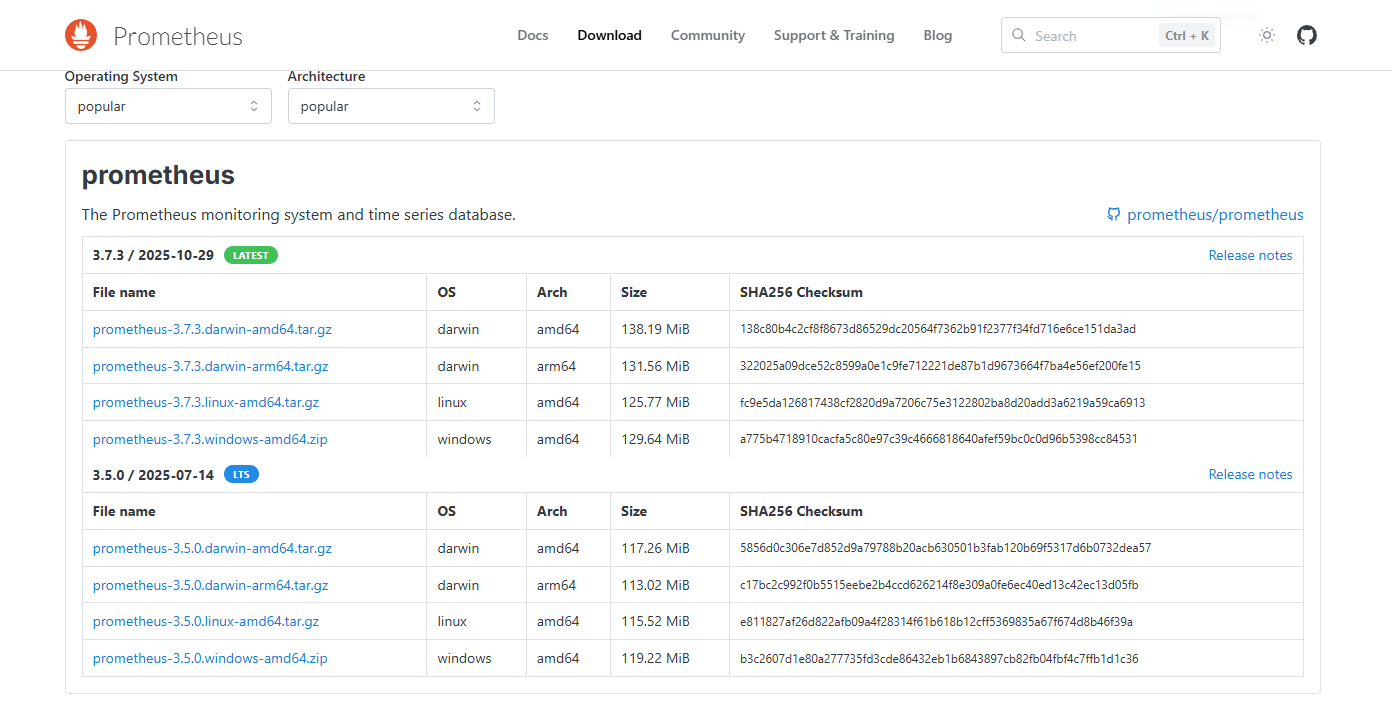Image resolution: width=1392 pixels, height=702 pixels.
Task: Click the Prometheus monitoring system description text
Action: click(298, 215)
